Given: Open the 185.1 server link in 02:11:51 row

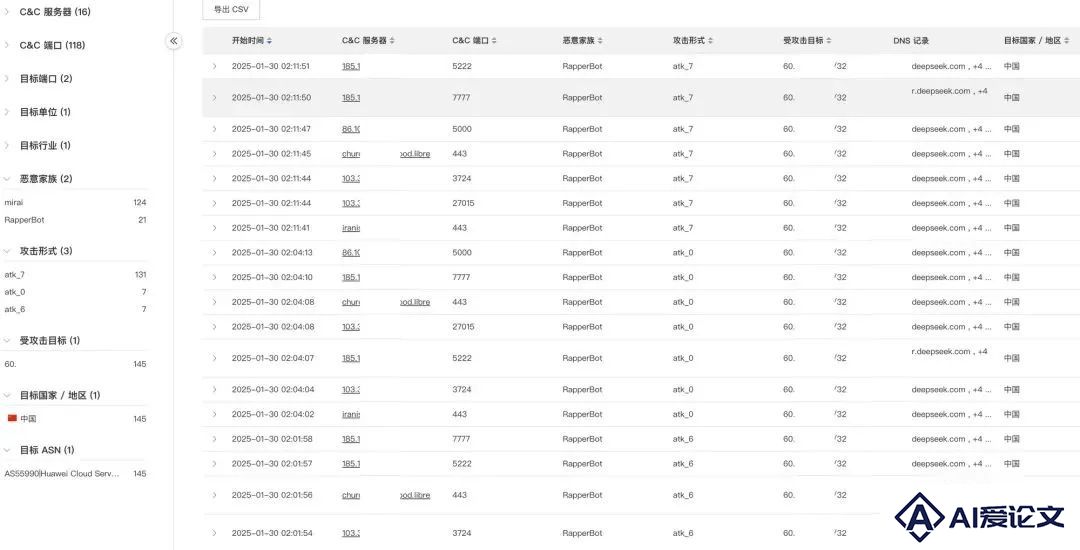Looking at the screenshot, I should (x=351, y=67).
